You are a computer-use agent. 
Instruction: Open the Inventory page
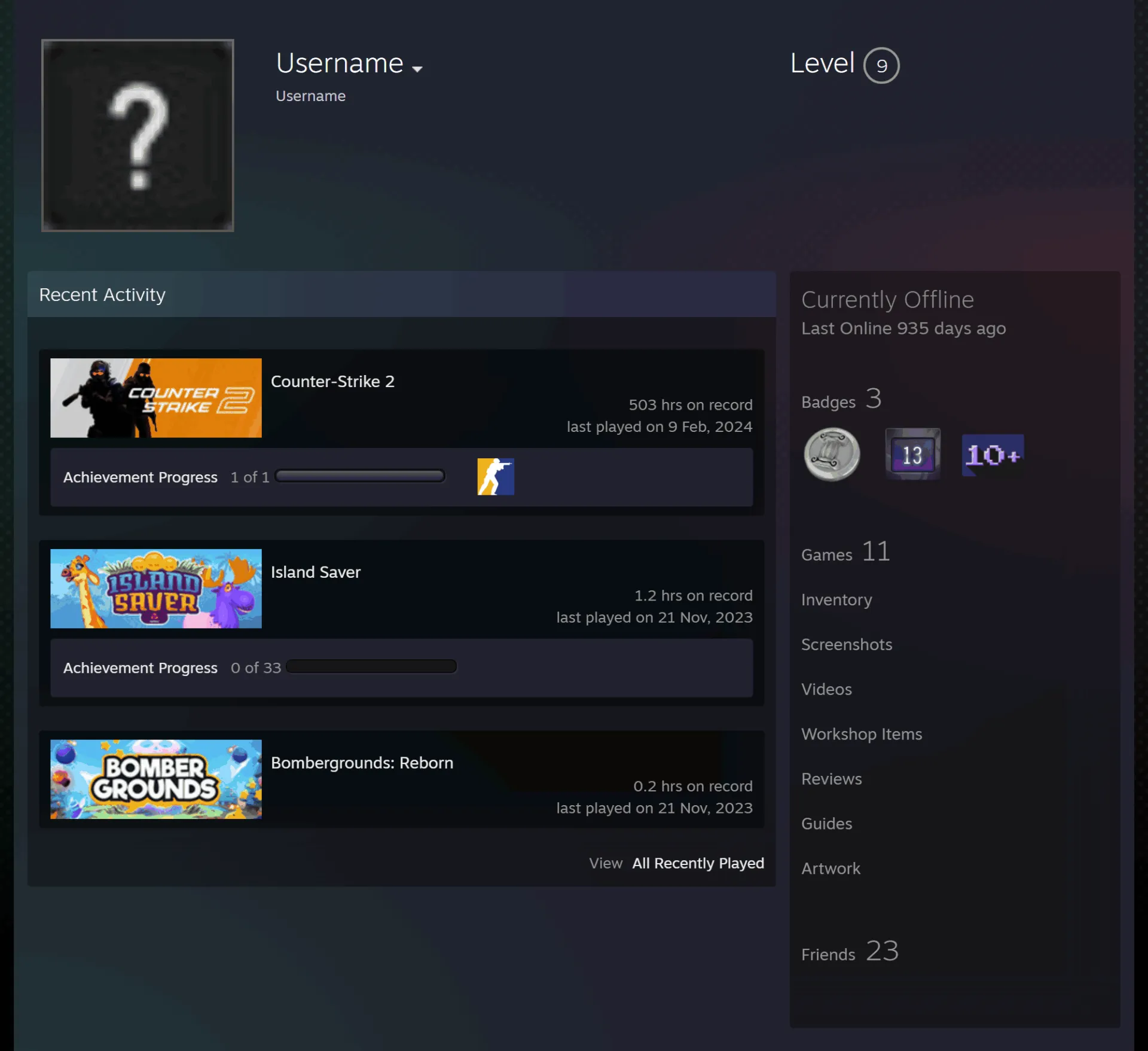(x=836, y=599)
